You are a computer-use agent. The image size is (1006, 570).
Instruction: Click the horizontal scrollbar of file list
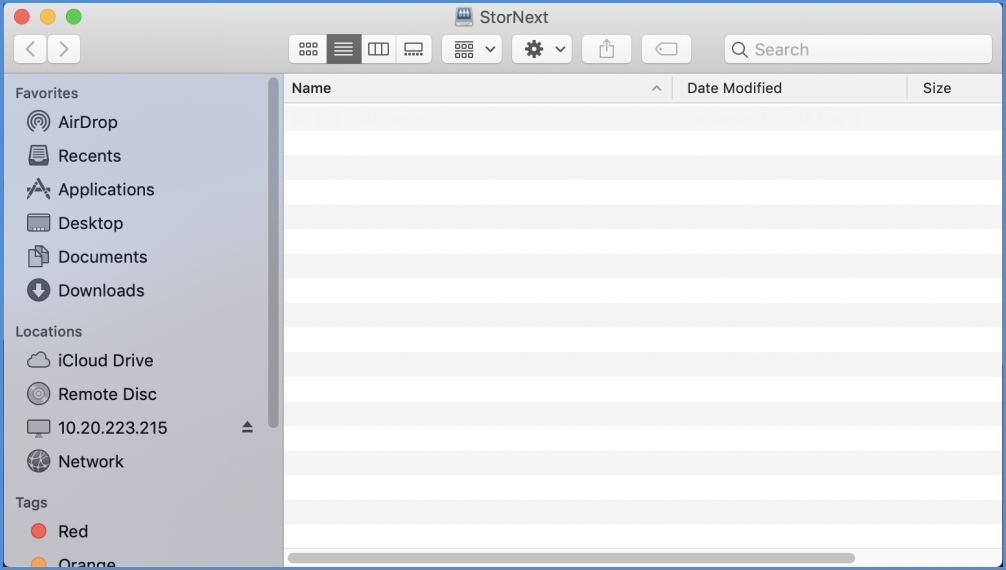pyautogui.click(x=571, y=558)
